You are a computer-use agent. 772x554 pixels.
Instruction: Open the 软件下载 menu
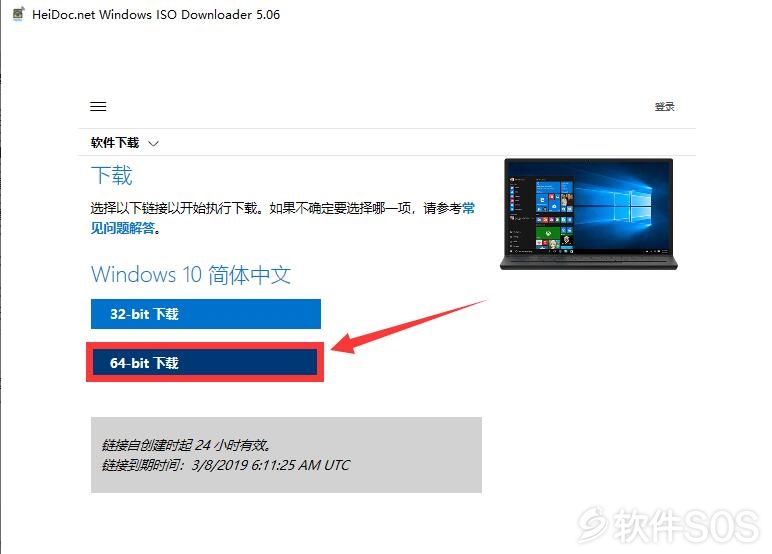[115, 143]
